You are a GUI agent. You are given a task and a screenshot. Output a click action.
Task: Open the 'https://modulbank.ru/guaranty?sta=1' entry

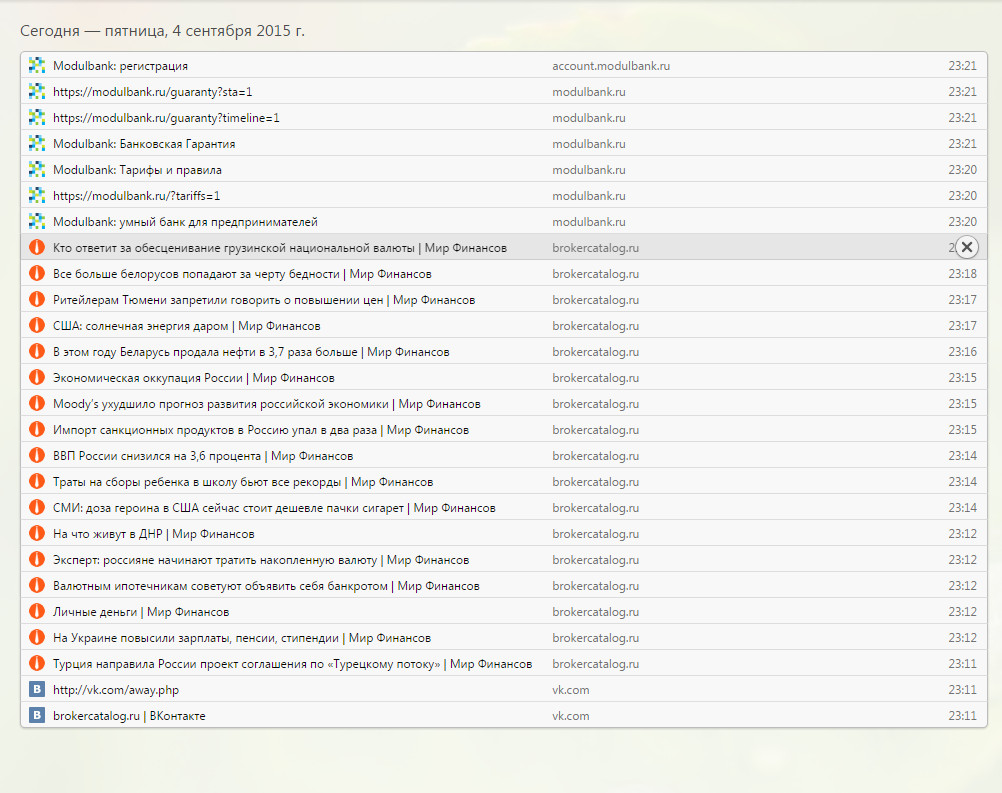(152, 92)
